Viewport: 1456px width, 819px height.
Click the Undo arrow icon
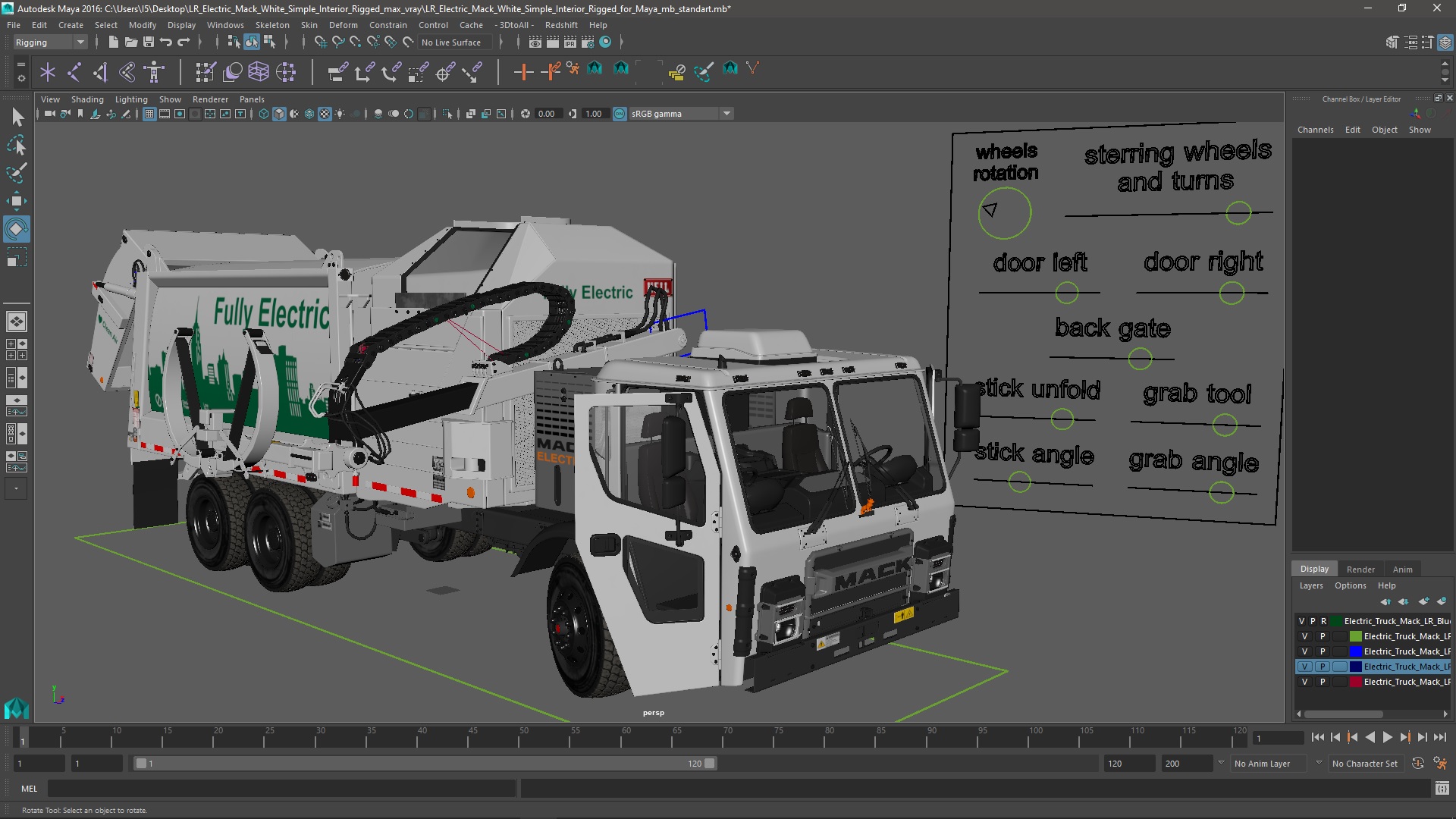coord(166,42)
